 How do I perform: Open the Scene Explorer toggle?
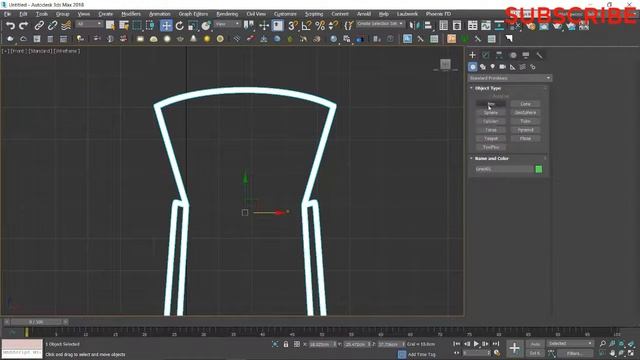point(444,26)
